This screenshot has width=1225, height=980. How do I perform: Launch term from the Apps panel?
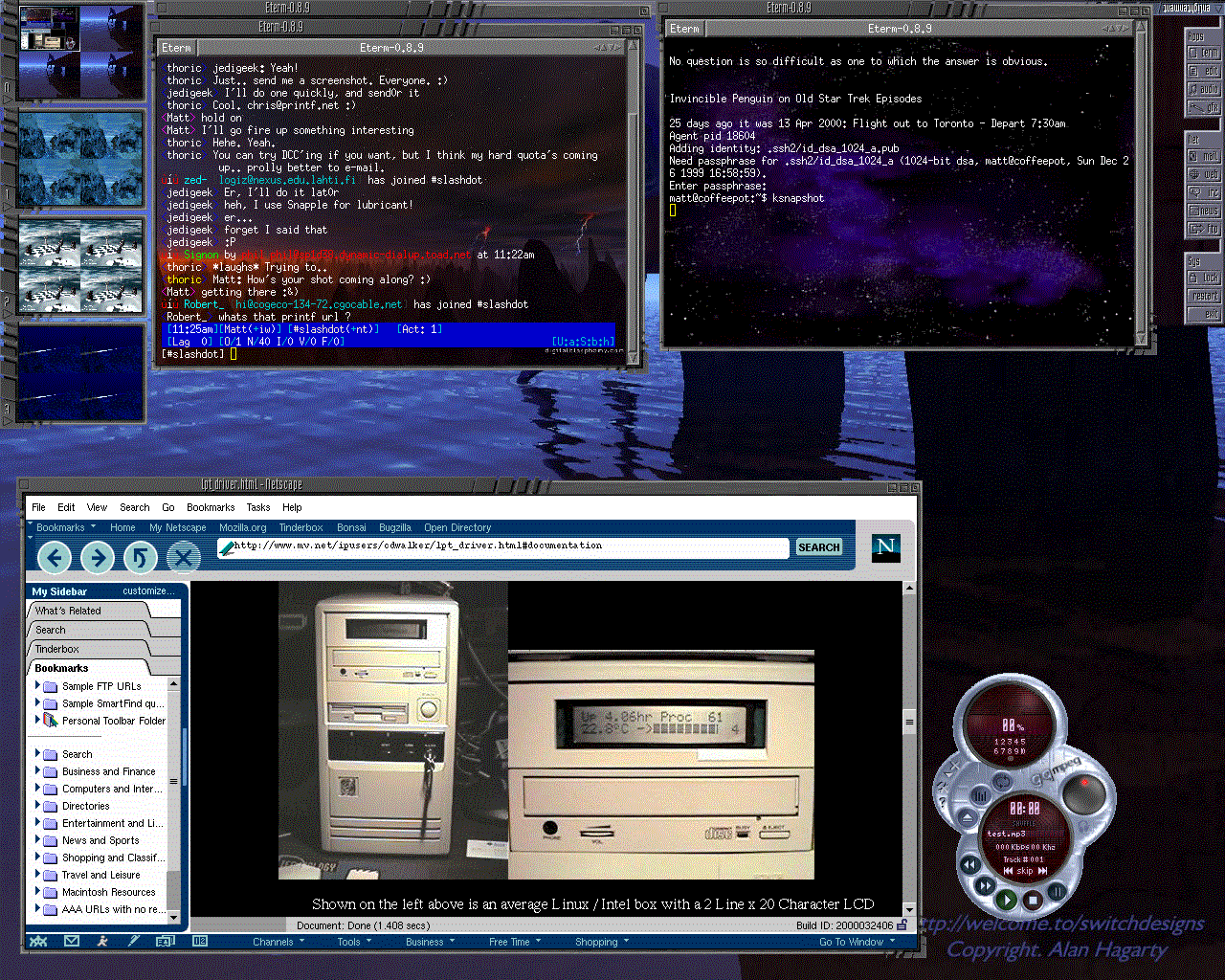(x=1204, y=53)
